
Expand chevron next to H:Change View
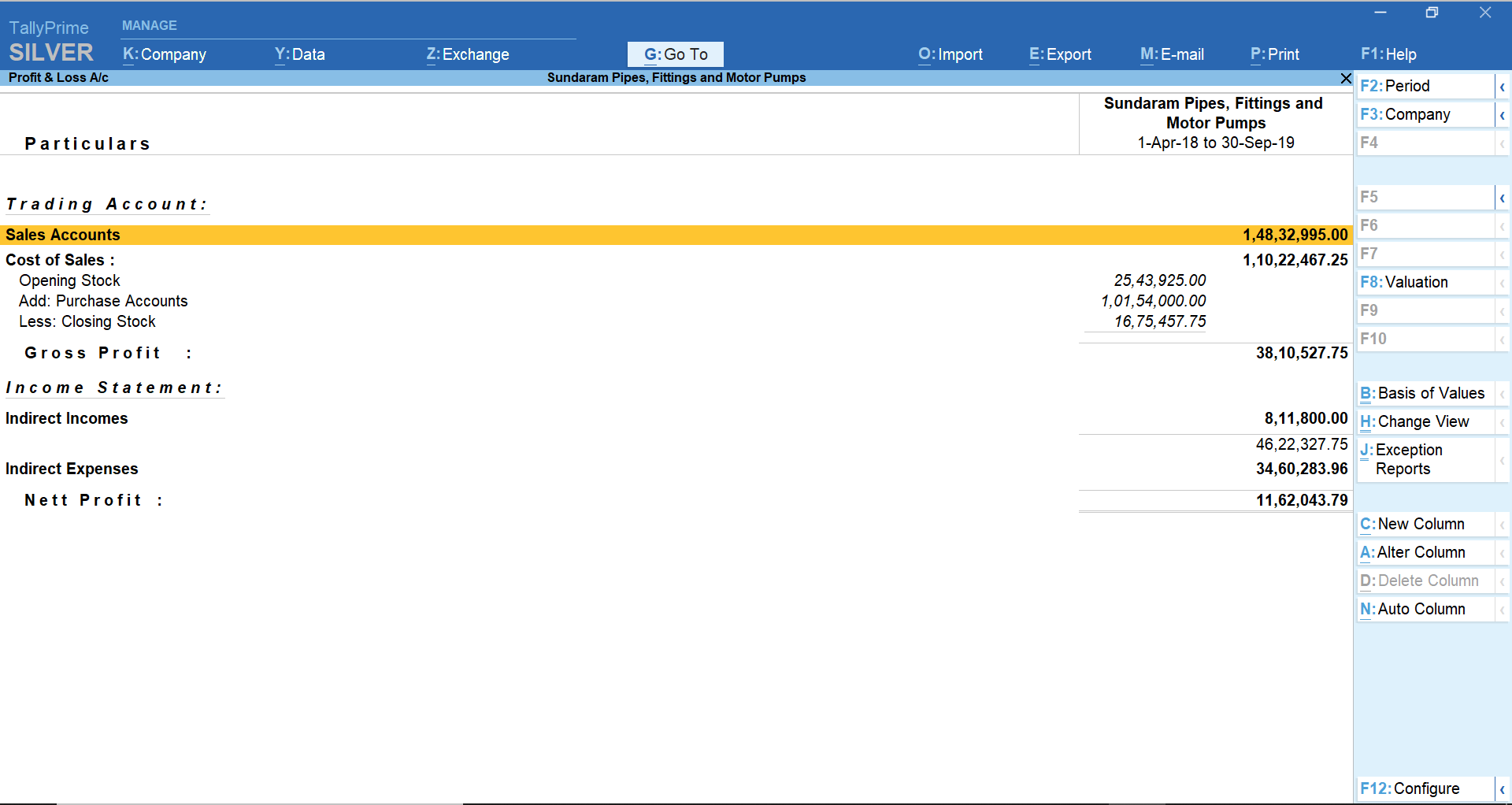click(x=1503, y=422)
